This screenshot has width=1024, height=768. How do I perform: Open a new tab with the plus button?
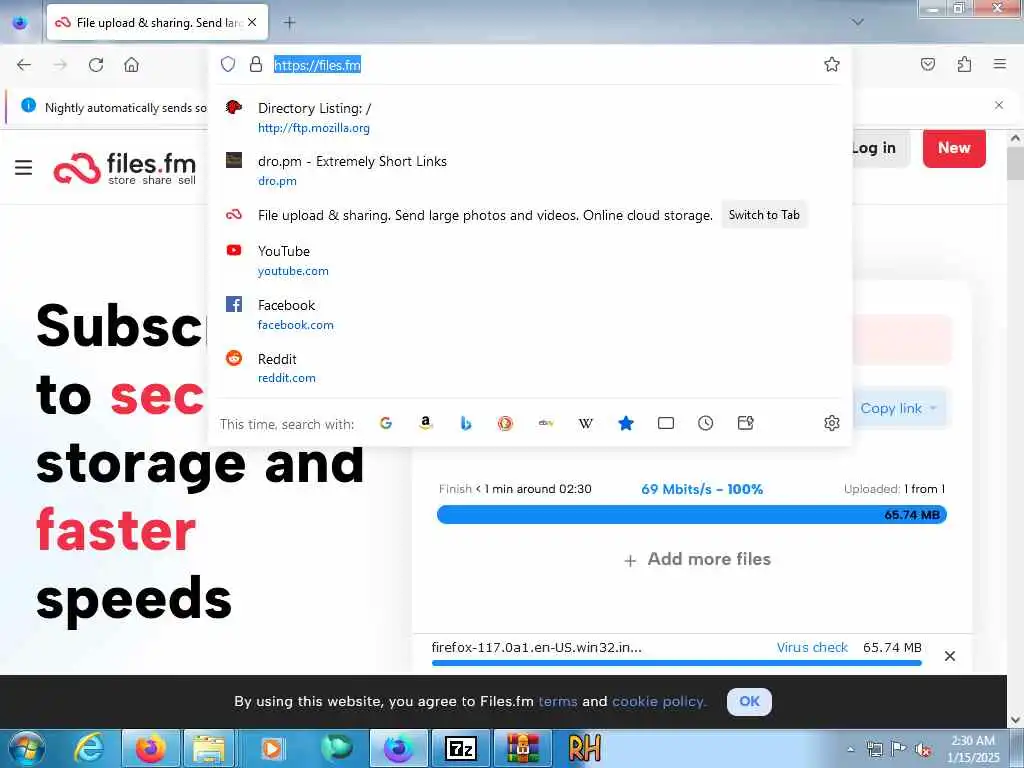coord(289,22)
